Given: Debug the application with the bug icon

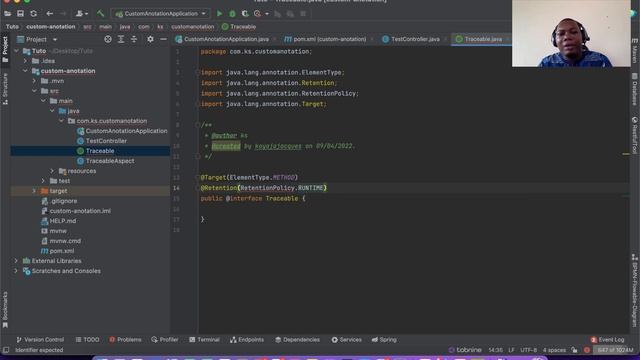Looking at the screenshot, I should [x=232, y=13].
